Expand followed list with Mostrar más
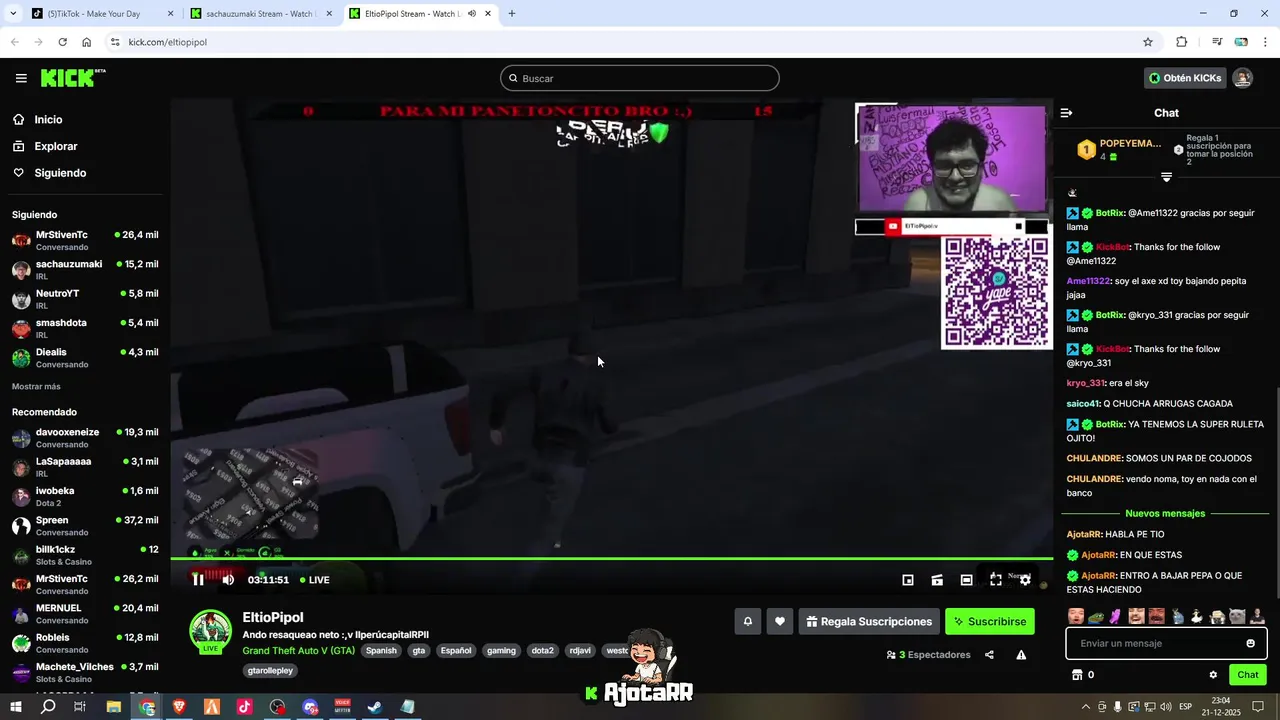 (36, 386)
